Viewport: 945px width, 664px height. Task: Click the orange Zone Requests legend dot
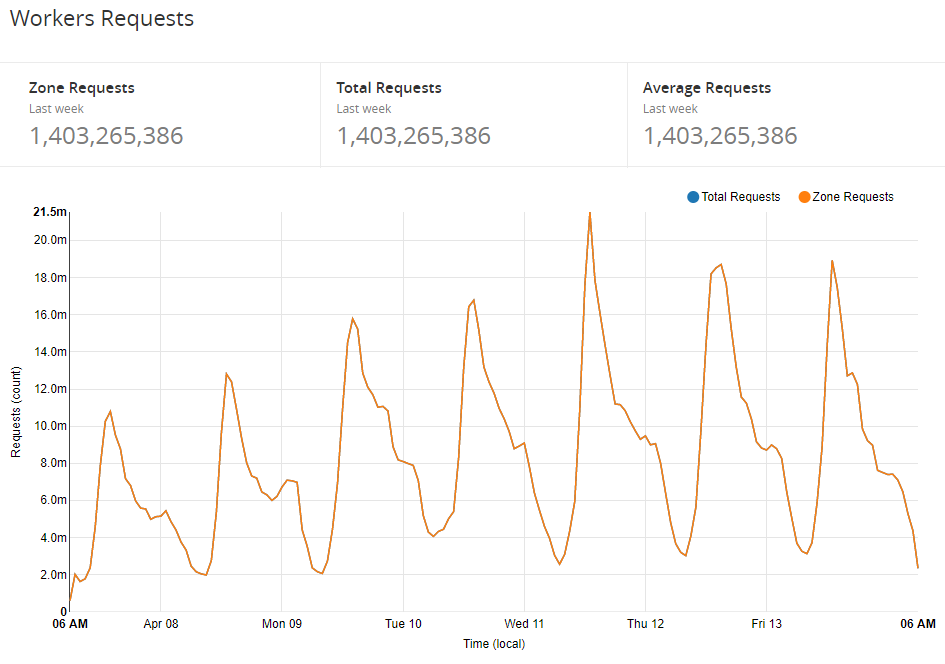[x=804, y=197]
